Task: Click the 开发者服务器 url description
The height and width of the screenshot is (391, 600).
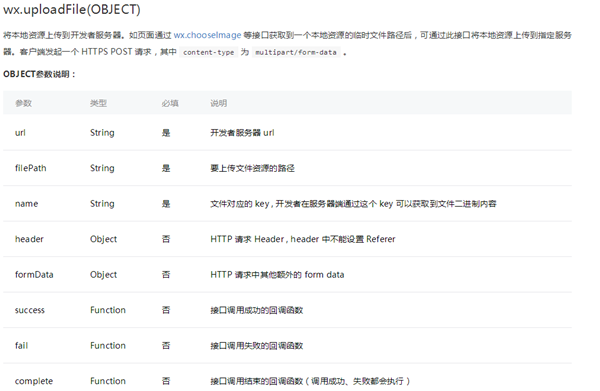Action: 242,133
